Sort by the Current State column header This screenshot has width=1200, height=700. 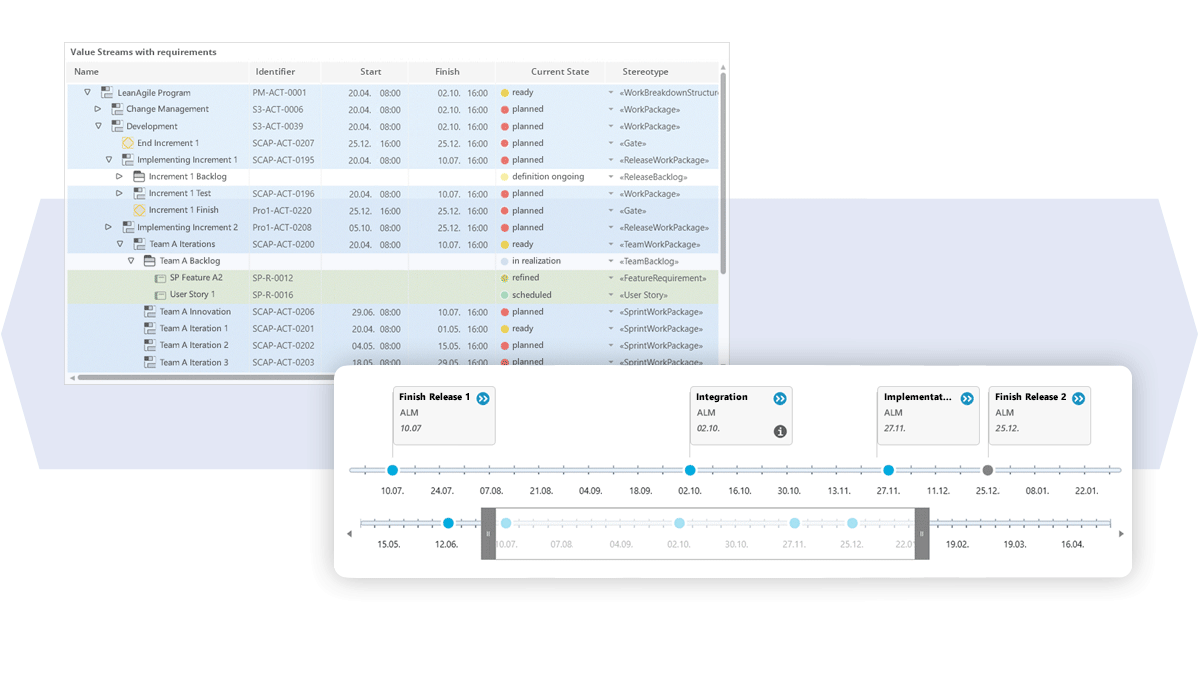[x=560, y=72]
